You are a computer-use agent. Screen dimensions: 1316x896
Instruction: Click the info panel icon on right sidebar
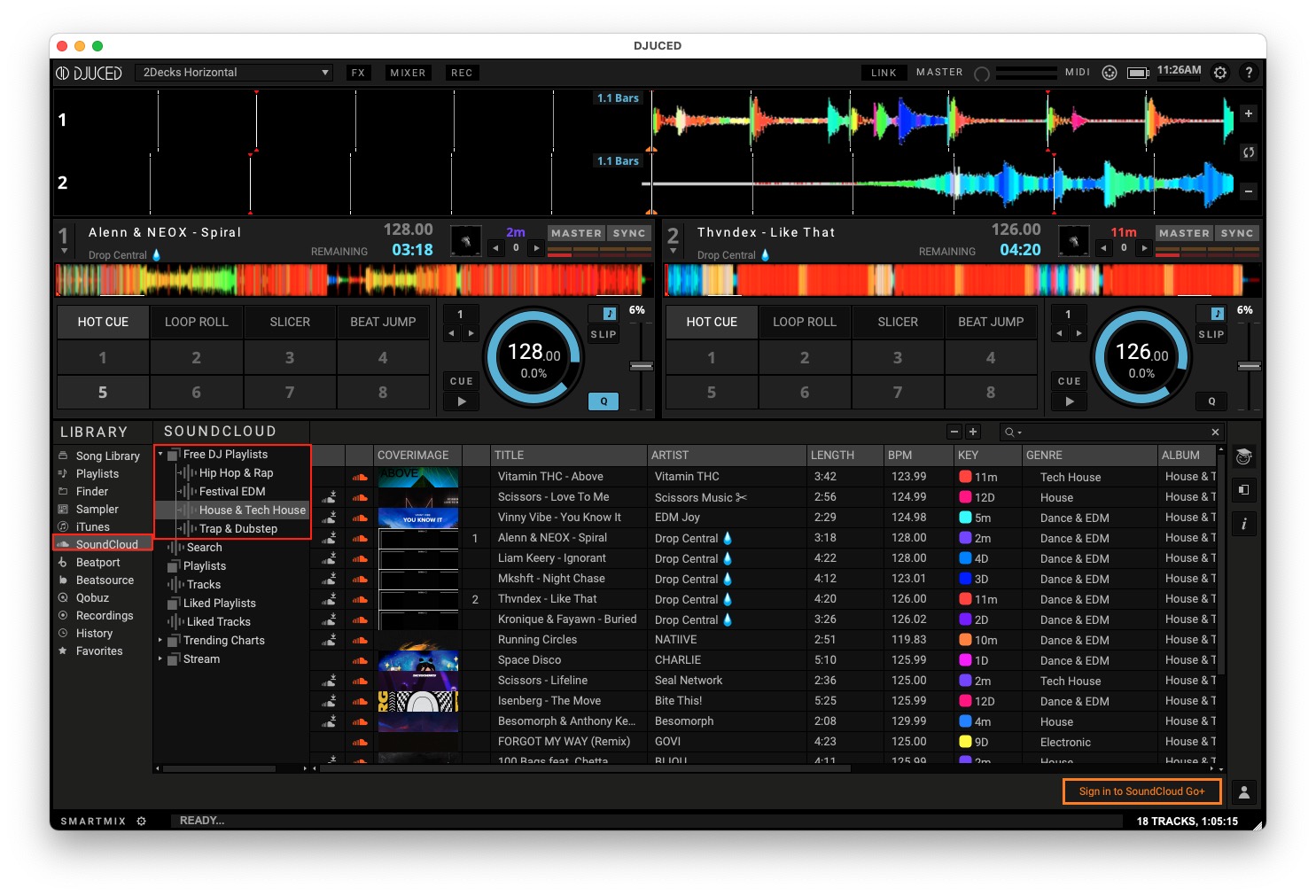(x=1243, y=524)
